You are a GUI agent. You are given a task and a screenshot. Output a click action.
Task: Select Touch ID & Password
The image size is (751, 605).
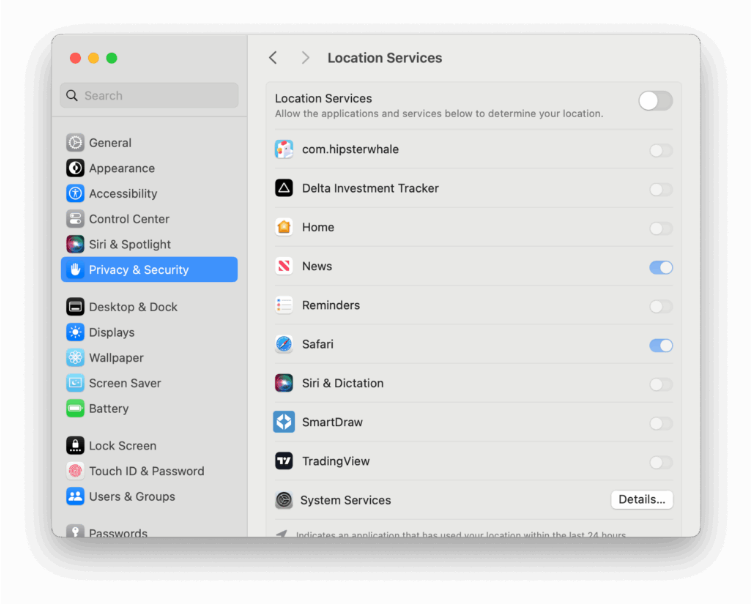click(149, 471)
